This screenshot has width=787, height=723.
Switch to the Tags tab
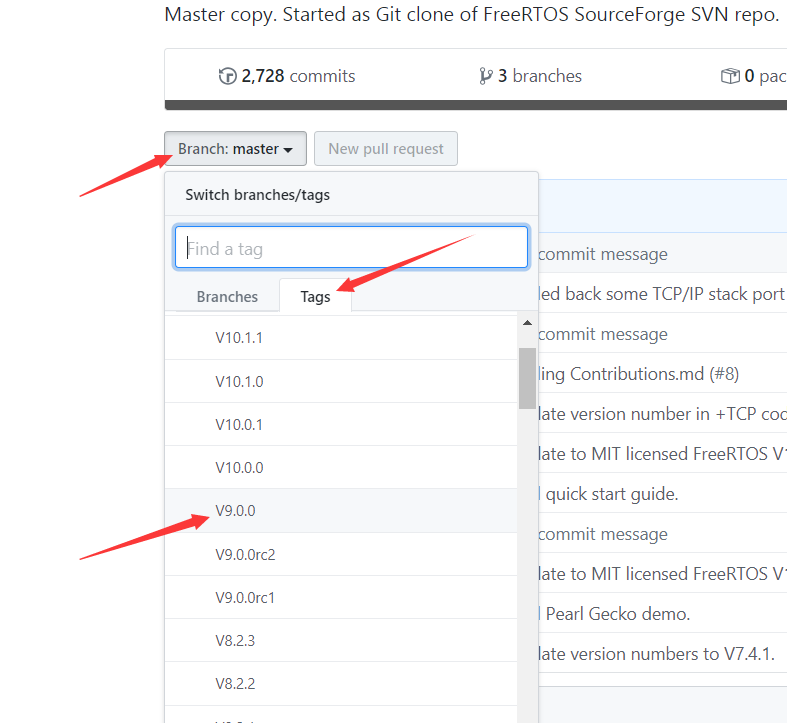[315, 297]
